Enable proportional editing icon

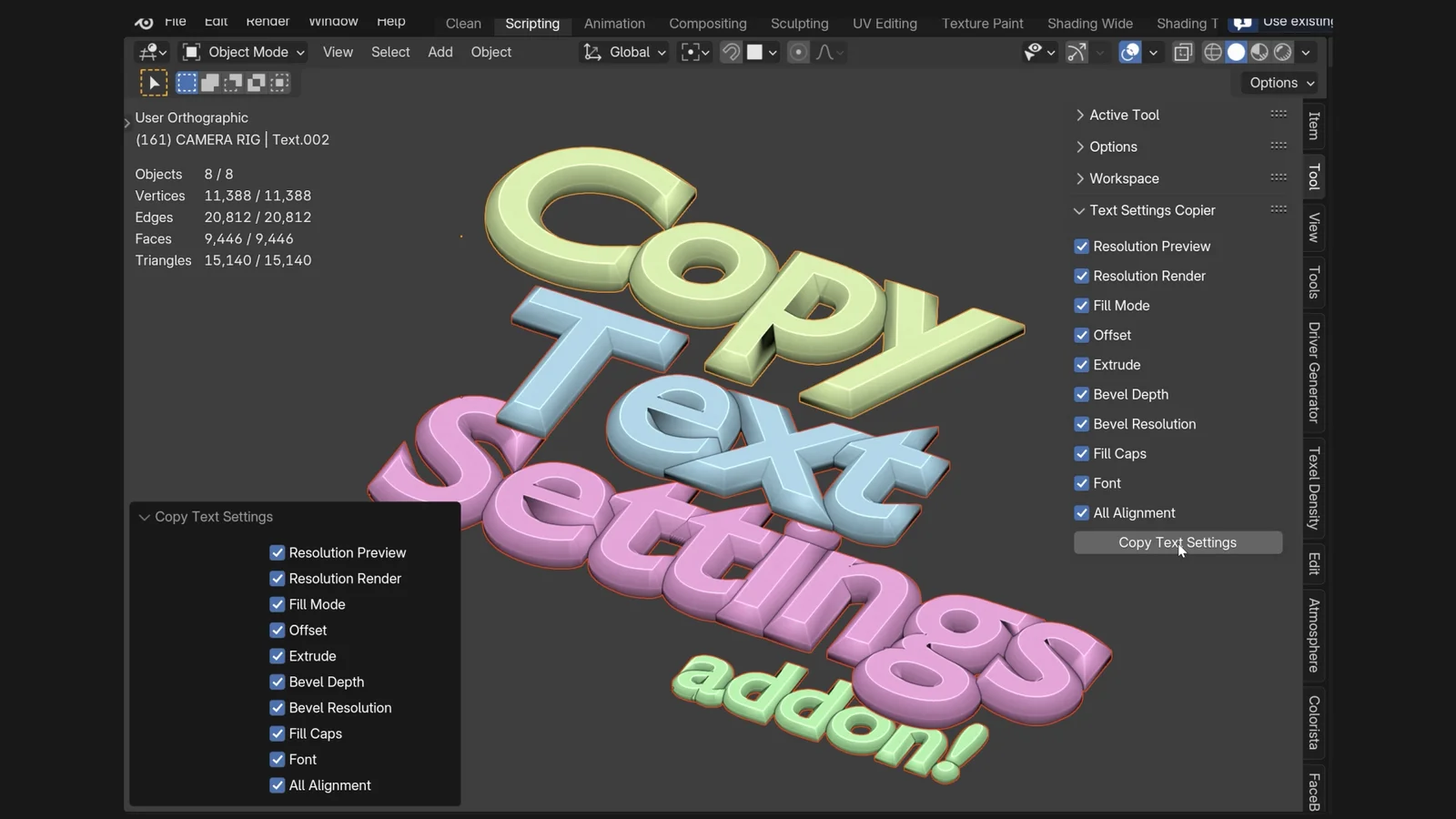tap(798, 53)
